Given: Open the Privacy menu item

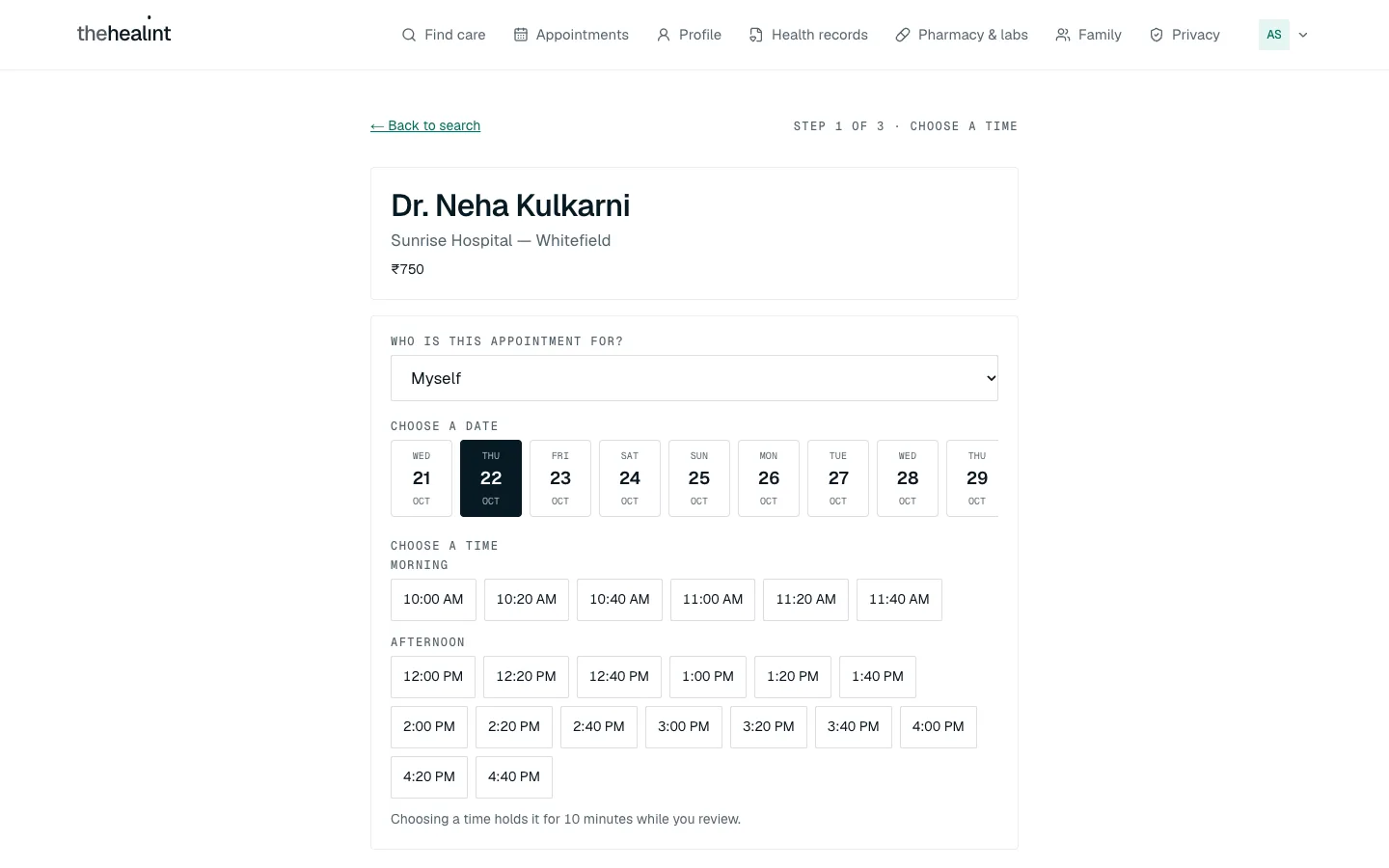Looking at the screenshot, I should [1185, 35].
